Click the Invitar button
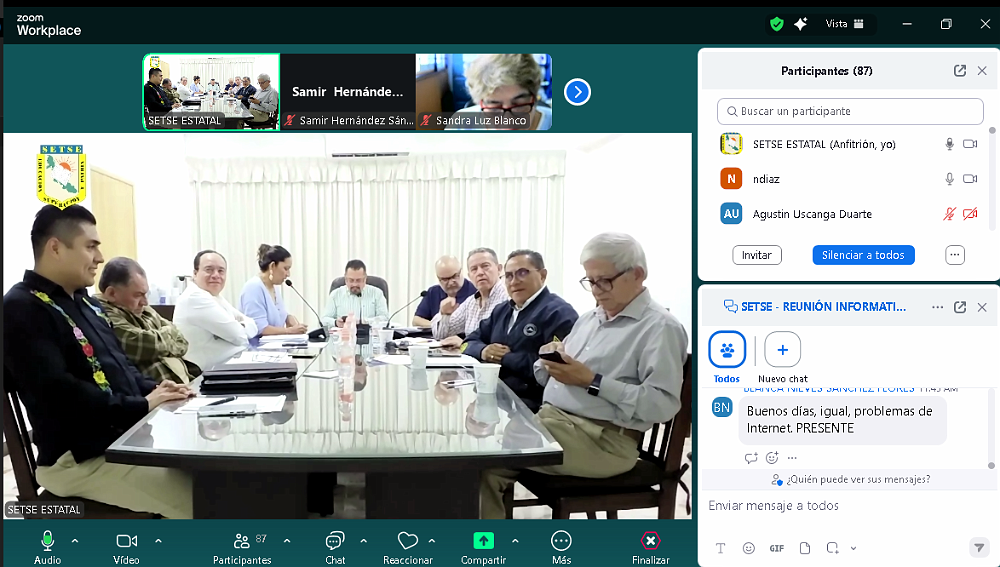This screenshot has height=567, width=1000. pos(757,255)
